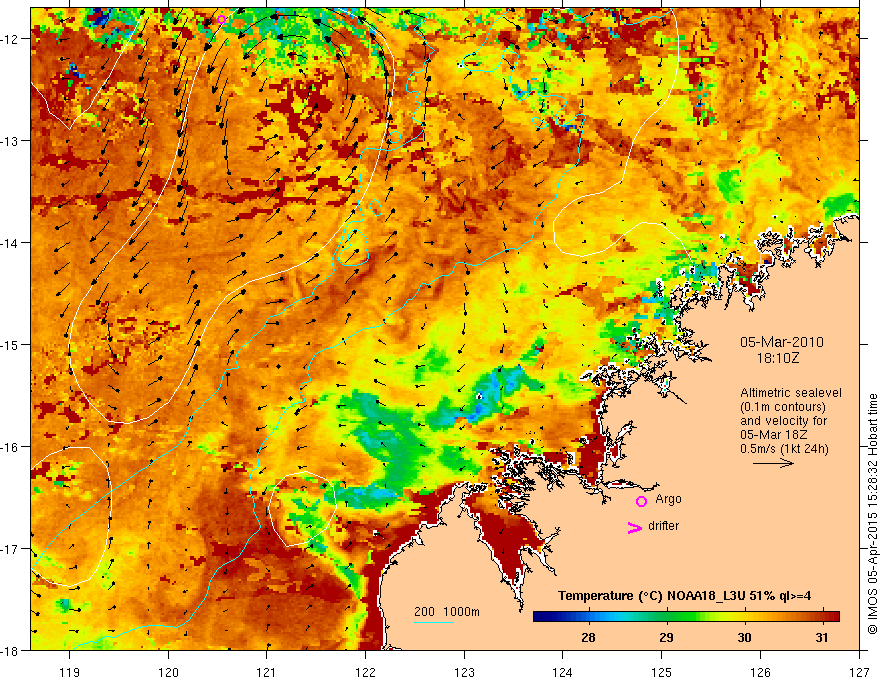This screenshot has height=680, width=880.
Task: Click the '(0.1m contours)' legend line
Action: 783,407
